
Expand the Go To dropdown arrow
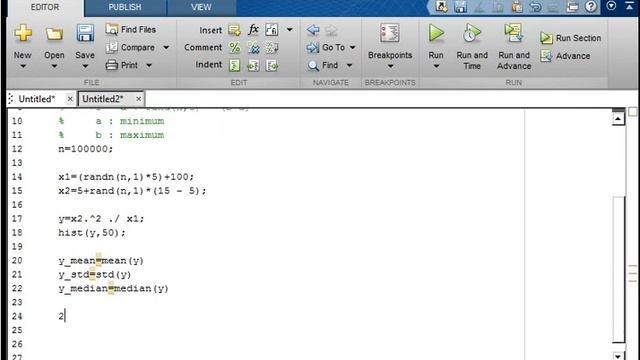[x=352, y=48]
